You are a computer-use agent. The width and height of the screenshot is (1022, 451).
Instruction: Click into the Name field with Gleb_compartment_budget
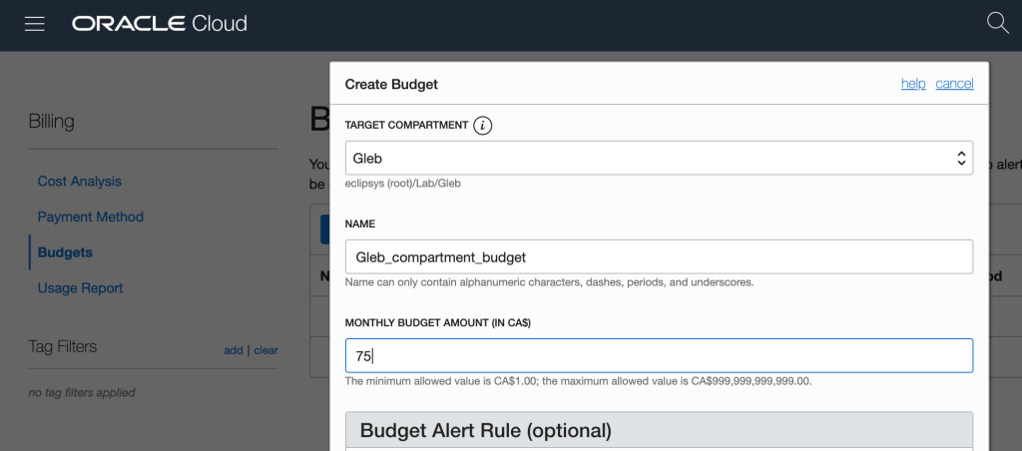[658, 257]
